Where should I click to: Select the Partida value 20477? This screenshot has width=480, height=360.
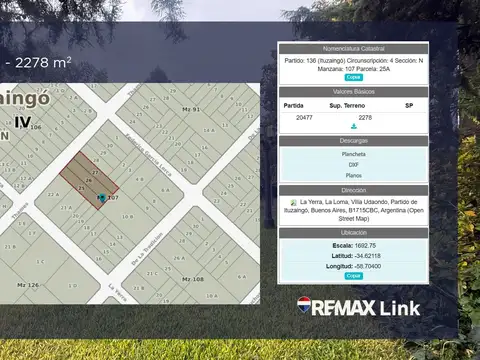pyautogui.click(x=304, y=118)
